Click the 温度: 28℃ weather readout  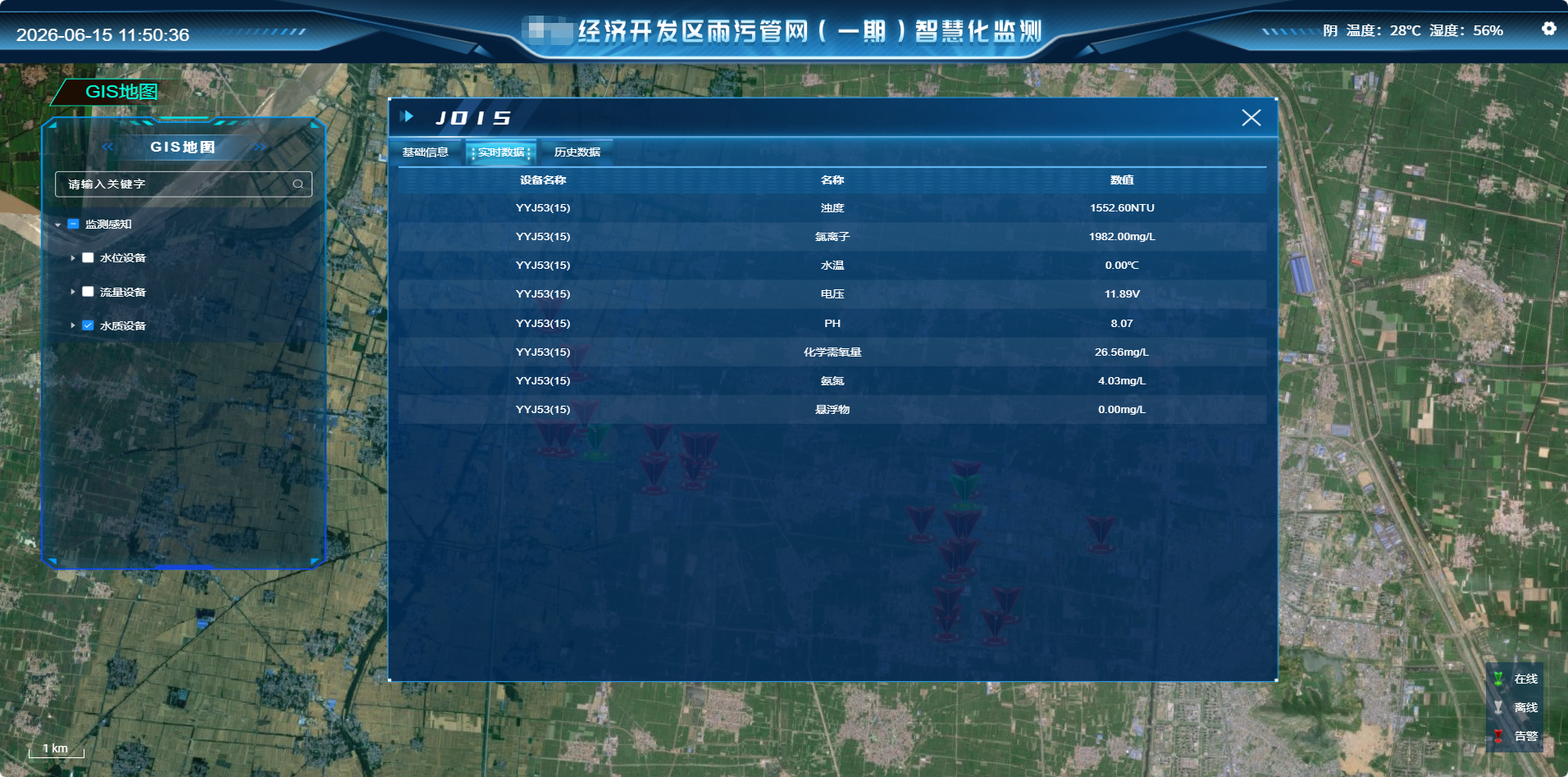tap(1383, 30)
